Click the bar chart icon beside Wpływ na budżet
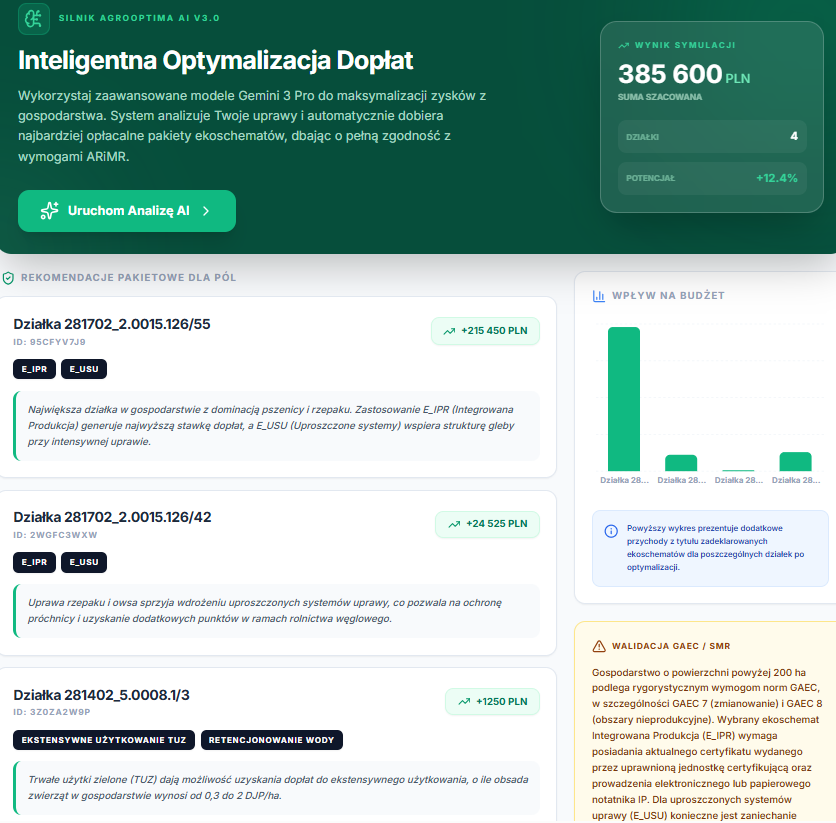This screenshot has width=836, height=823. click(x=599, y=296)
